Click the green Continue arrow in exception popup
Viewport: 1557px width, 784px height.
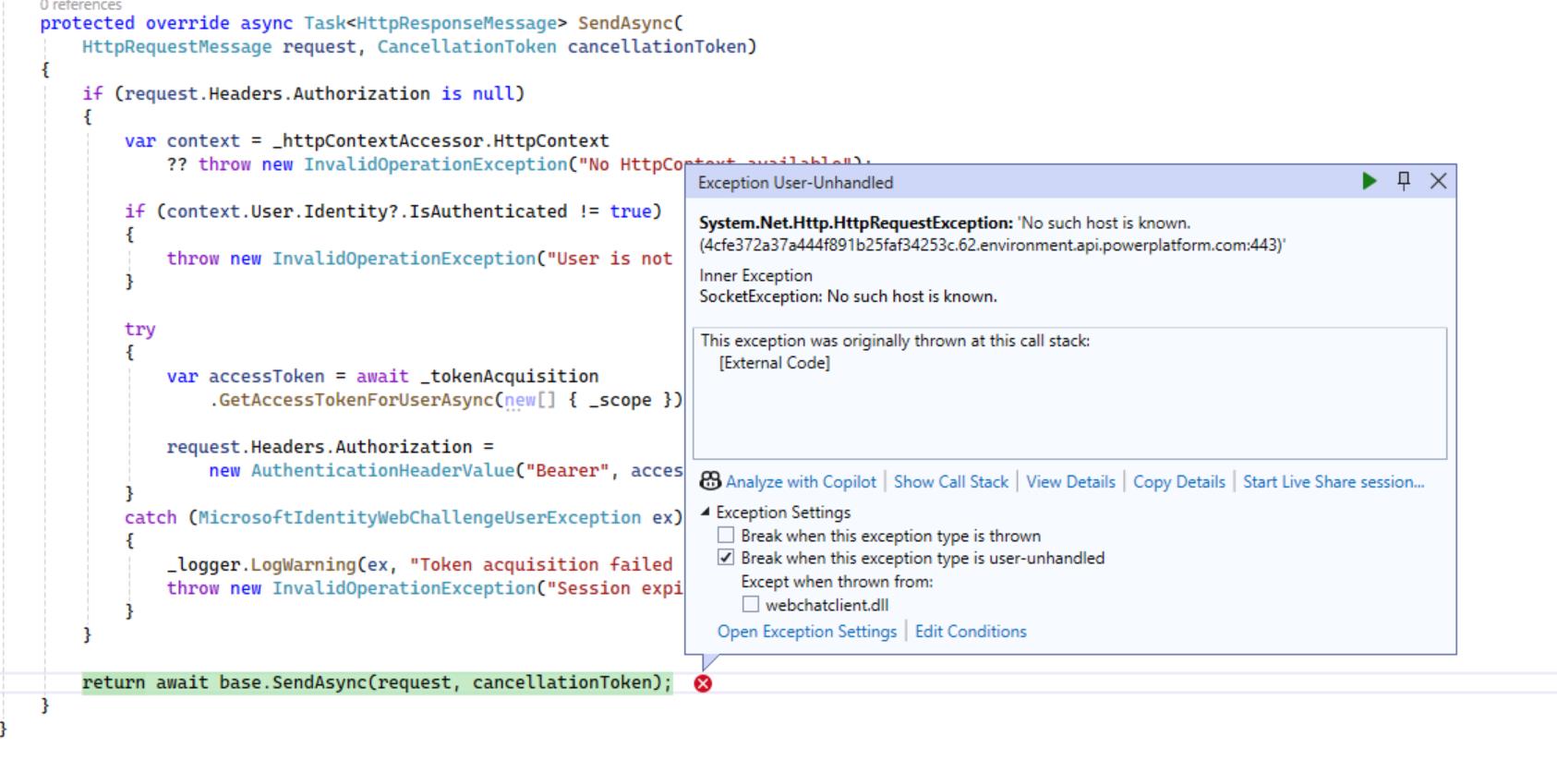click(1369, 181)
